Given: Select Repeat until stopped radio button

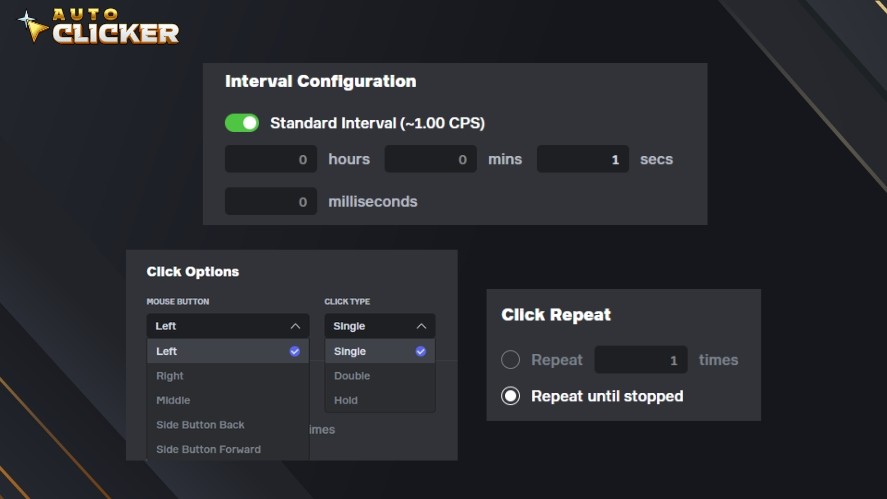Looking at the screenshot, I should (510, 395).
